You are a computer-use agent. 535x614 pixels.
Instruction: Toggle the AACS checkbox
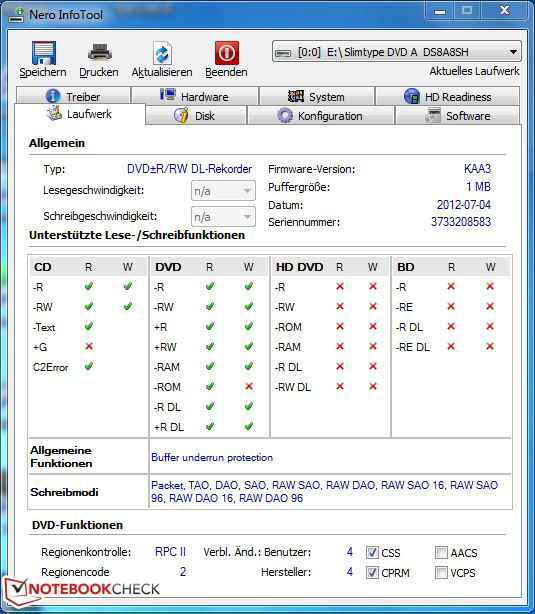pos(441,553)
